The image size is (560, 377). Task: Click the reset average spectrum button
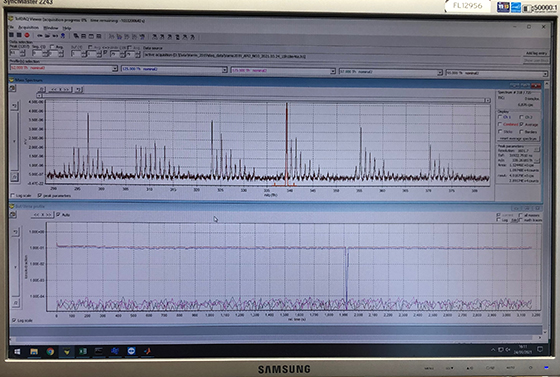(519, 139)
